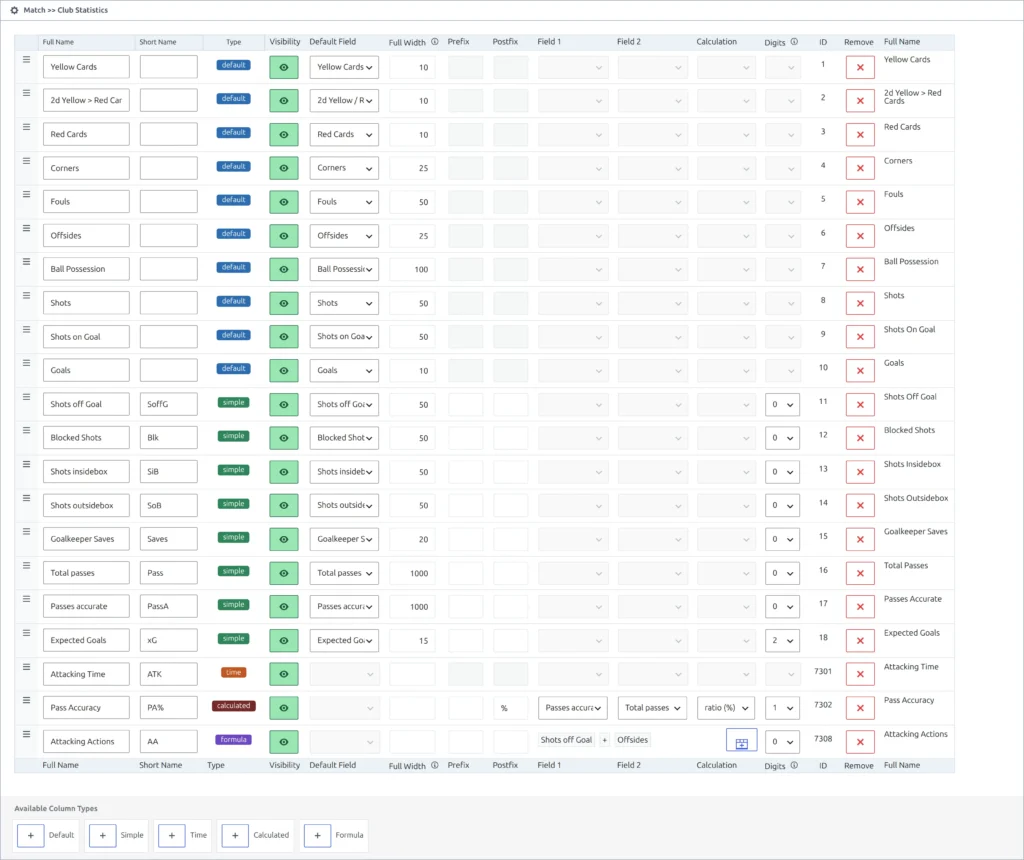Open formula editor for Attacking Actions

(741, 741)
